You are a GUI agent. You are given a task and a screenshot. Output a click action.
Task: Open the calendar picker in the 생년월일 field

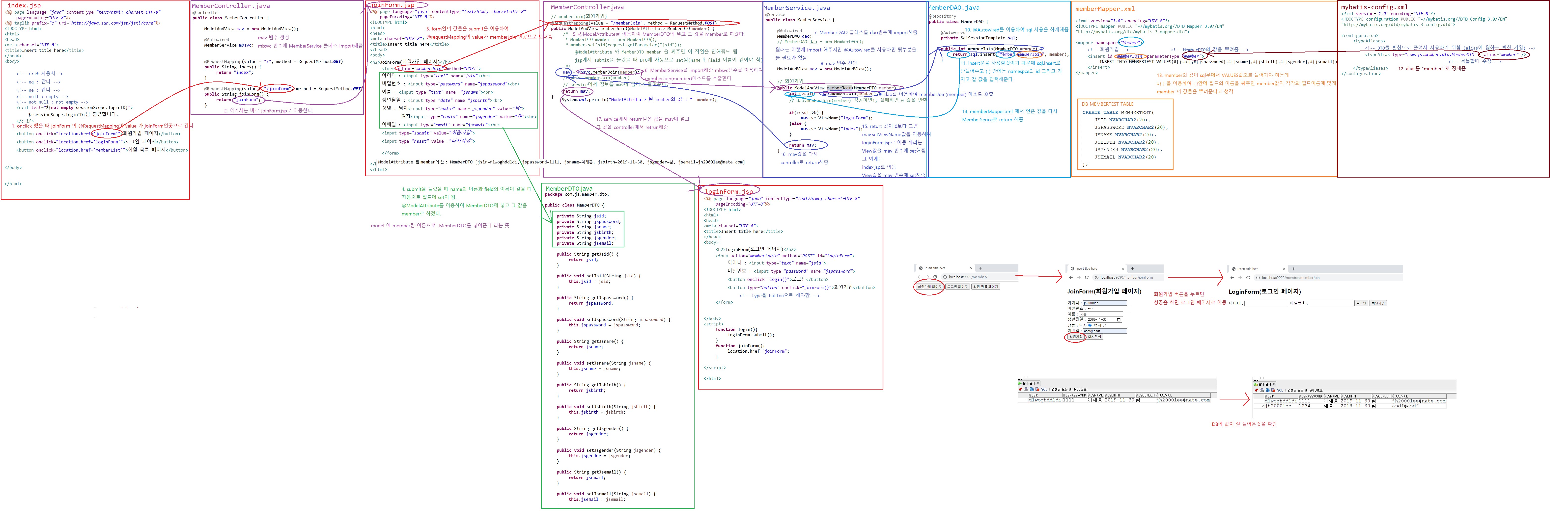(x=1119, y=320)
